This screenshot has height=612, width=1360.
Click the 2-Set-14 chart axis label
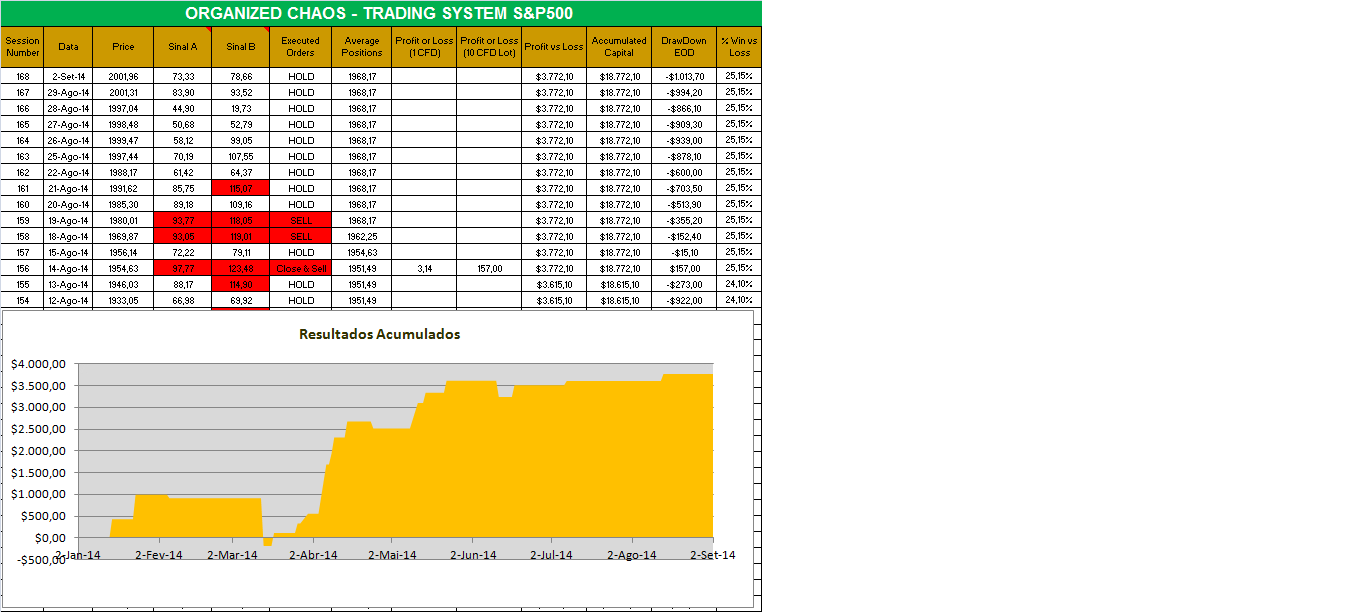pos(711,555)
